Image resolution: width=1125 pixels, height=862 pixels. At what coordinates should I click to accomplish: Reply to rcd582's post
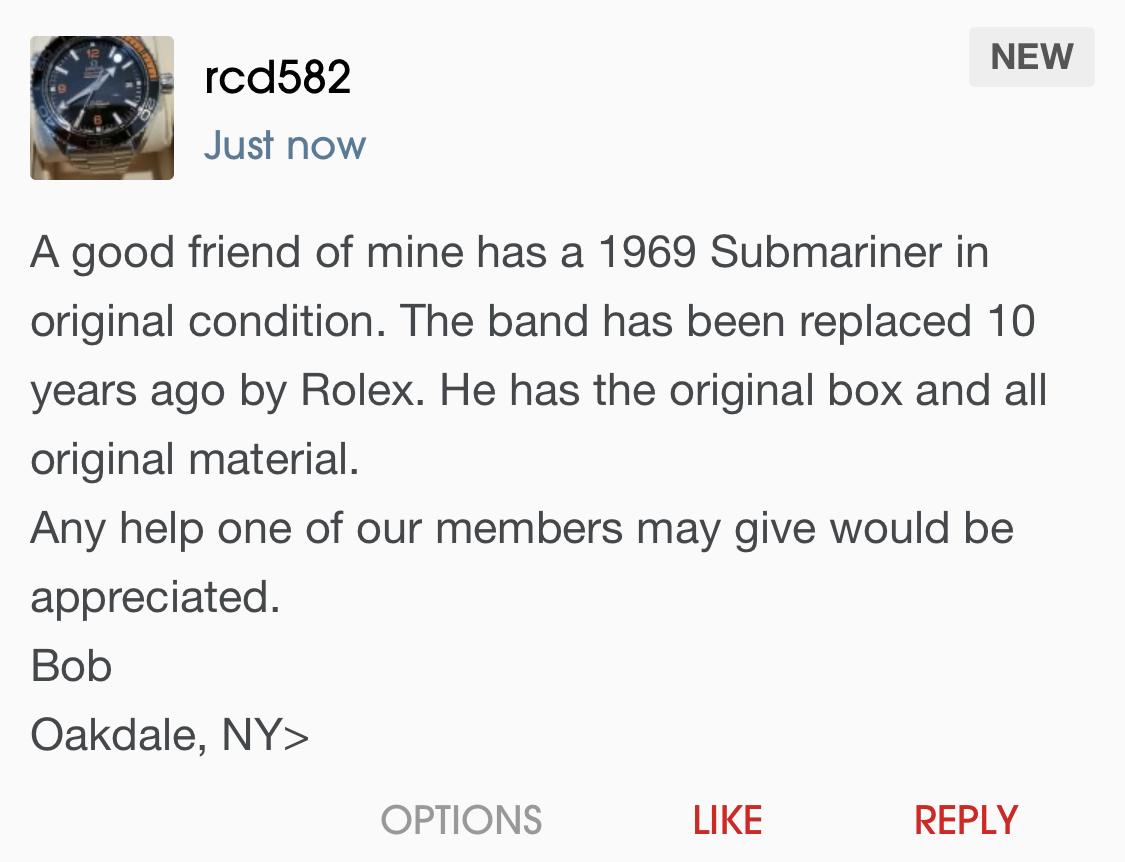tap(965, 820)
